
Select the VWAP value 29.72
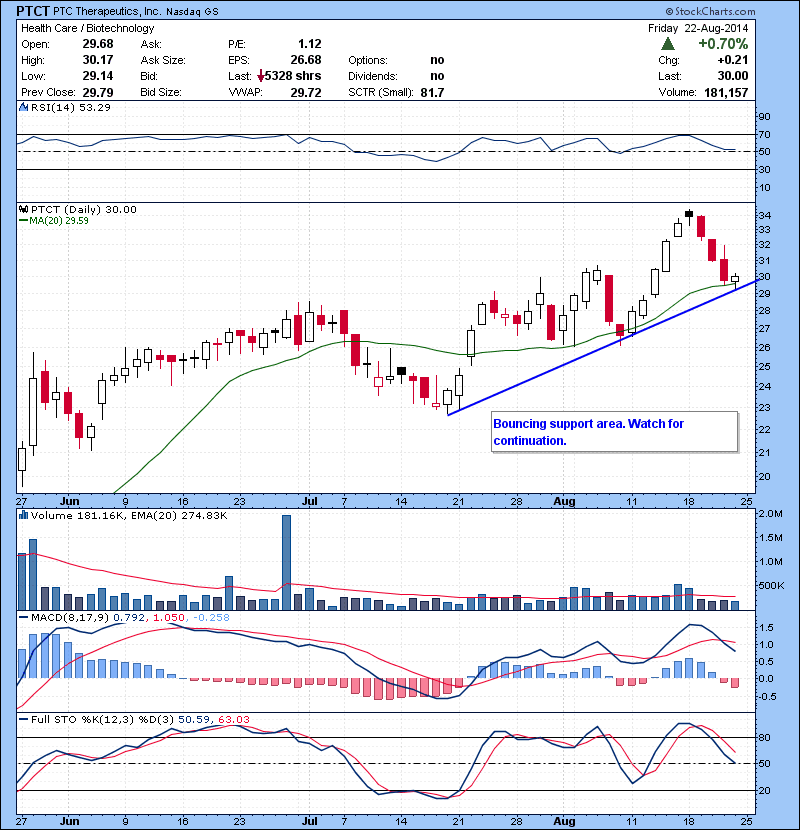306,93
